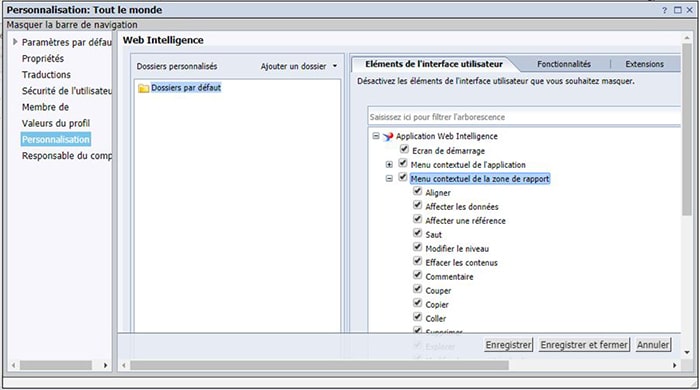
Task: Collapse Menu contextuel de la zone de rapport node
Action: [389, 178]
